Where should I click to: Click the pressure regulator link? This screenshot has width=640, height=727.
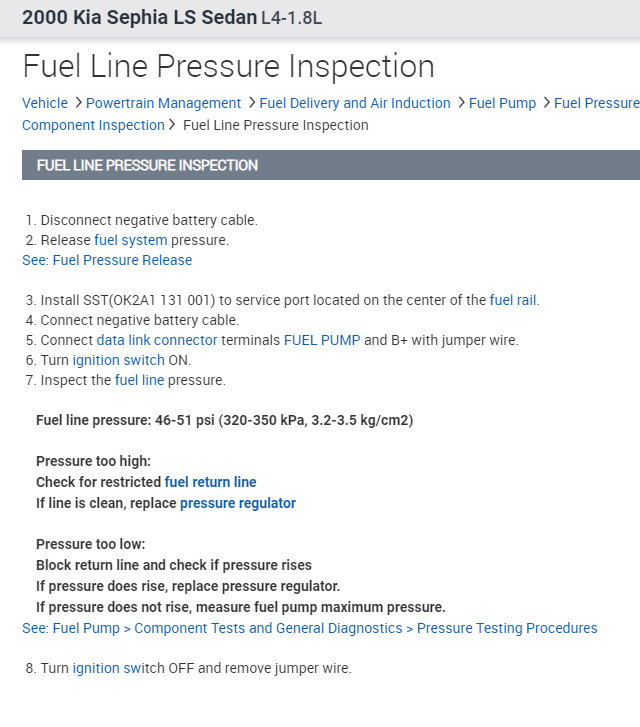point(238,503)
